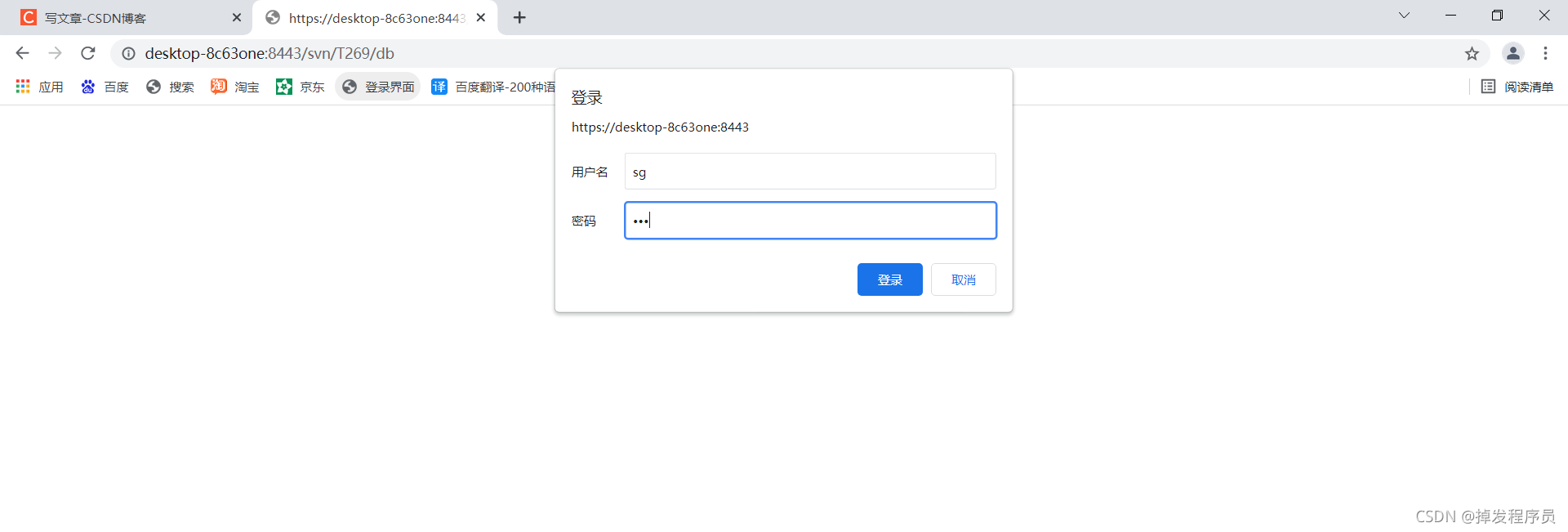Open the Chrome profile avatar

click(1512, 53)
